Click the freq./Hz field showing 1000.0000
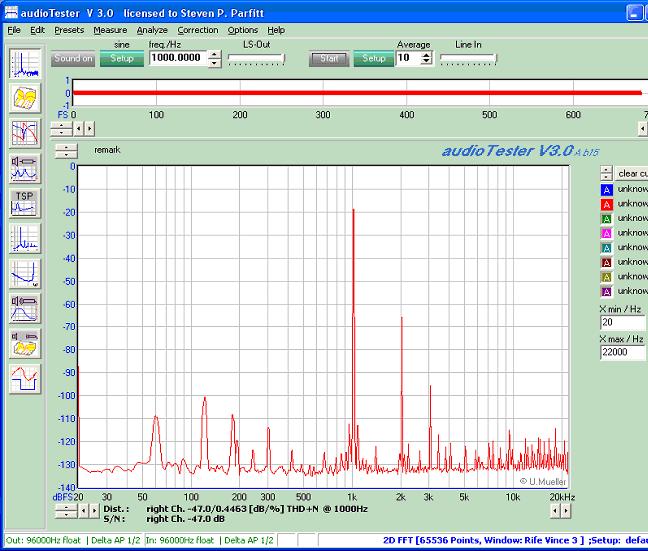648x551 pixels. 178,58
